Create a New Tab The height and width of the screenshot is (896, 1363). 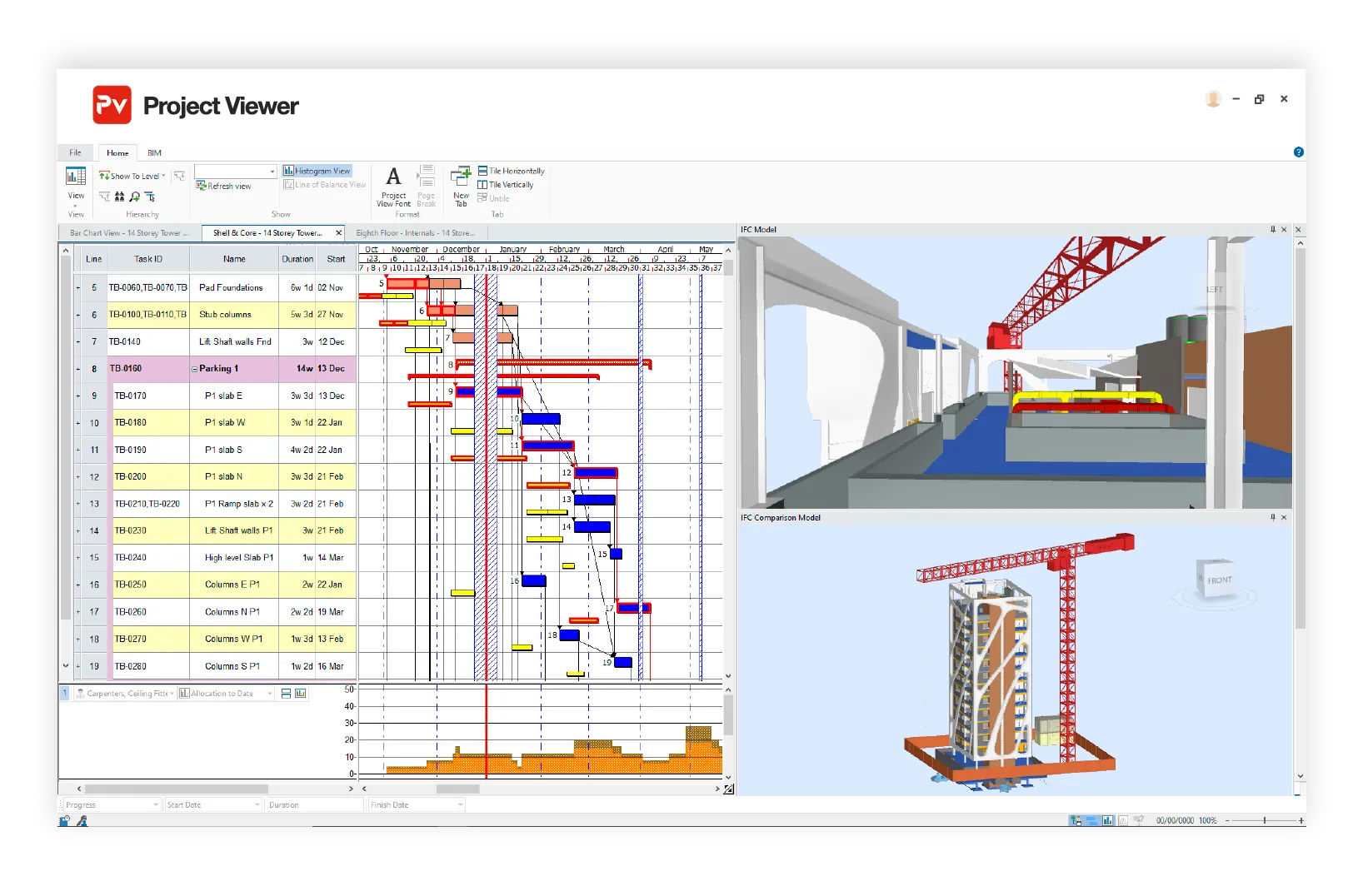tap(461, 187)
